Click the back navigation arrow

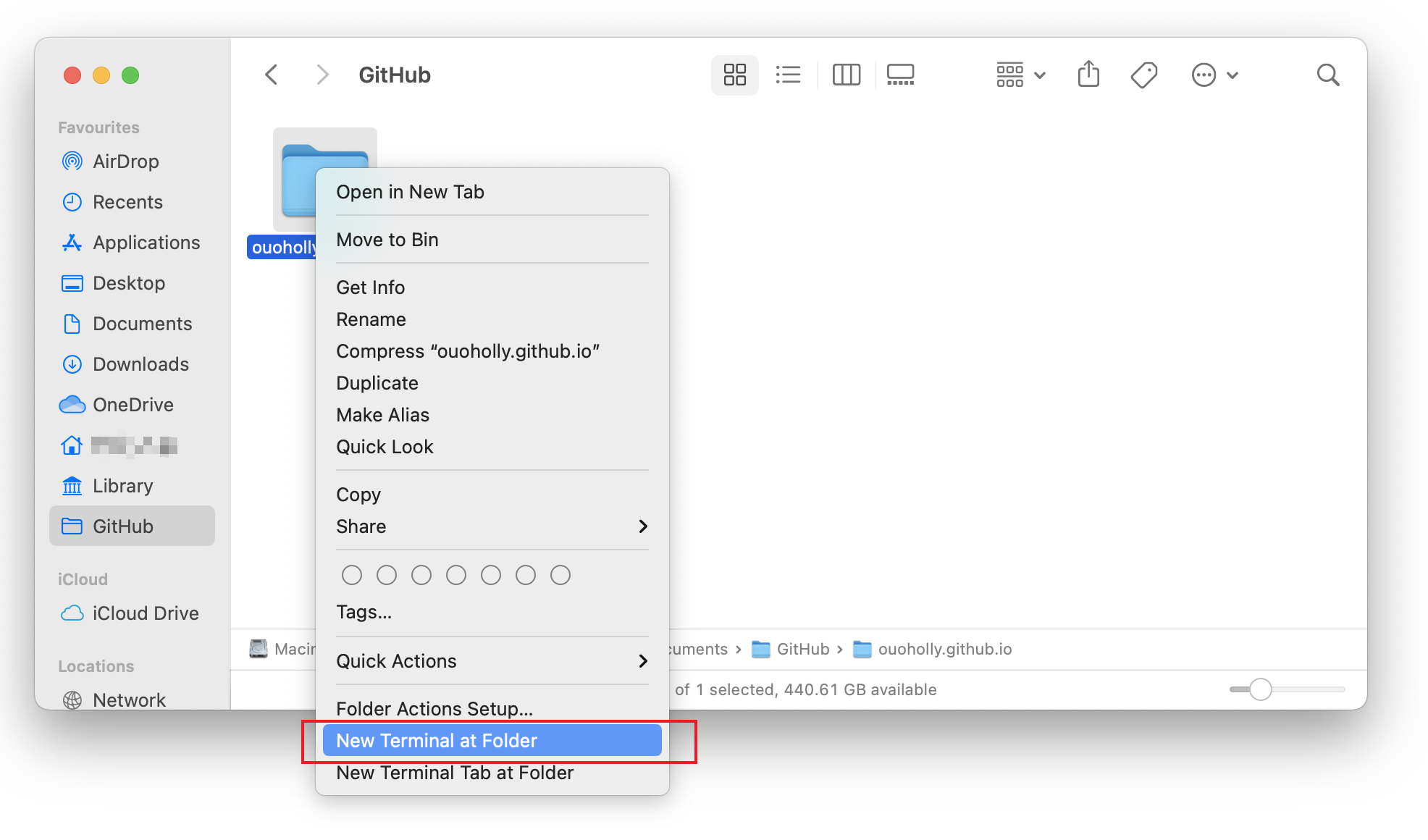(271, 75)
